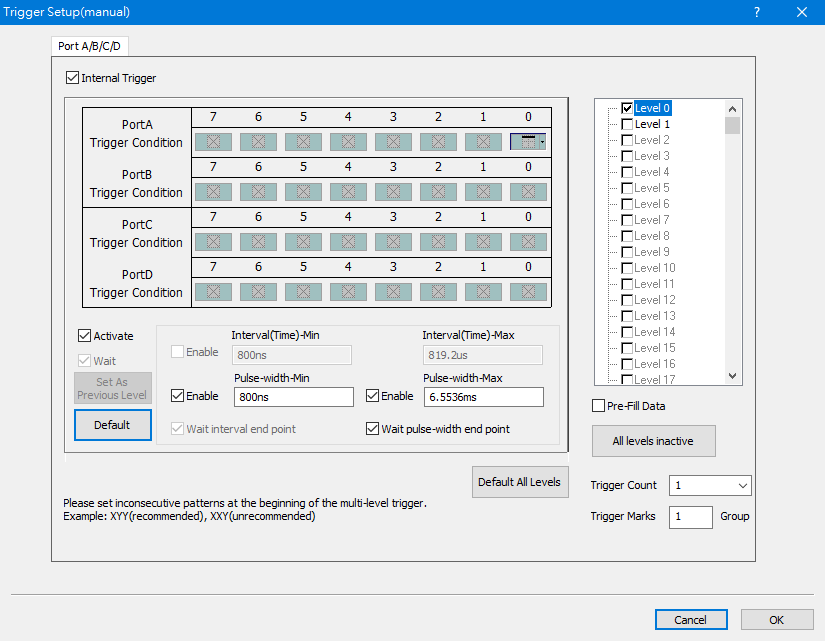Click PortB bit 4 trigger condition icon
Viewport: 825px width, 641px height.
pyautogui.click(x=348, y=192)
